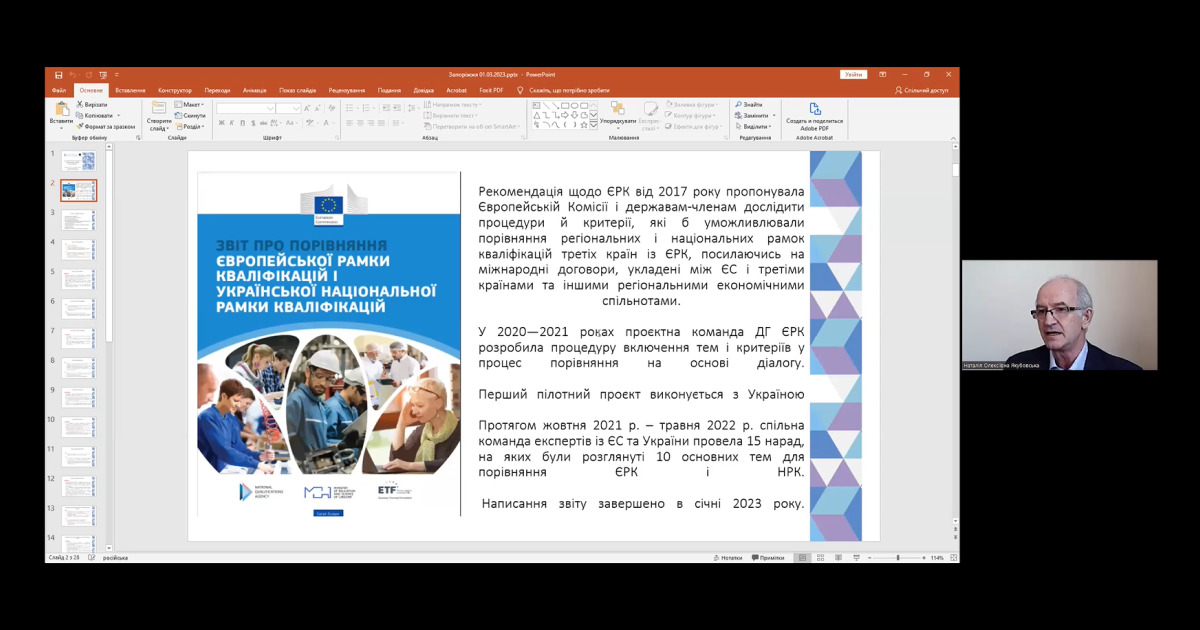Click the Спільний доступ share button

coord(922,90)
